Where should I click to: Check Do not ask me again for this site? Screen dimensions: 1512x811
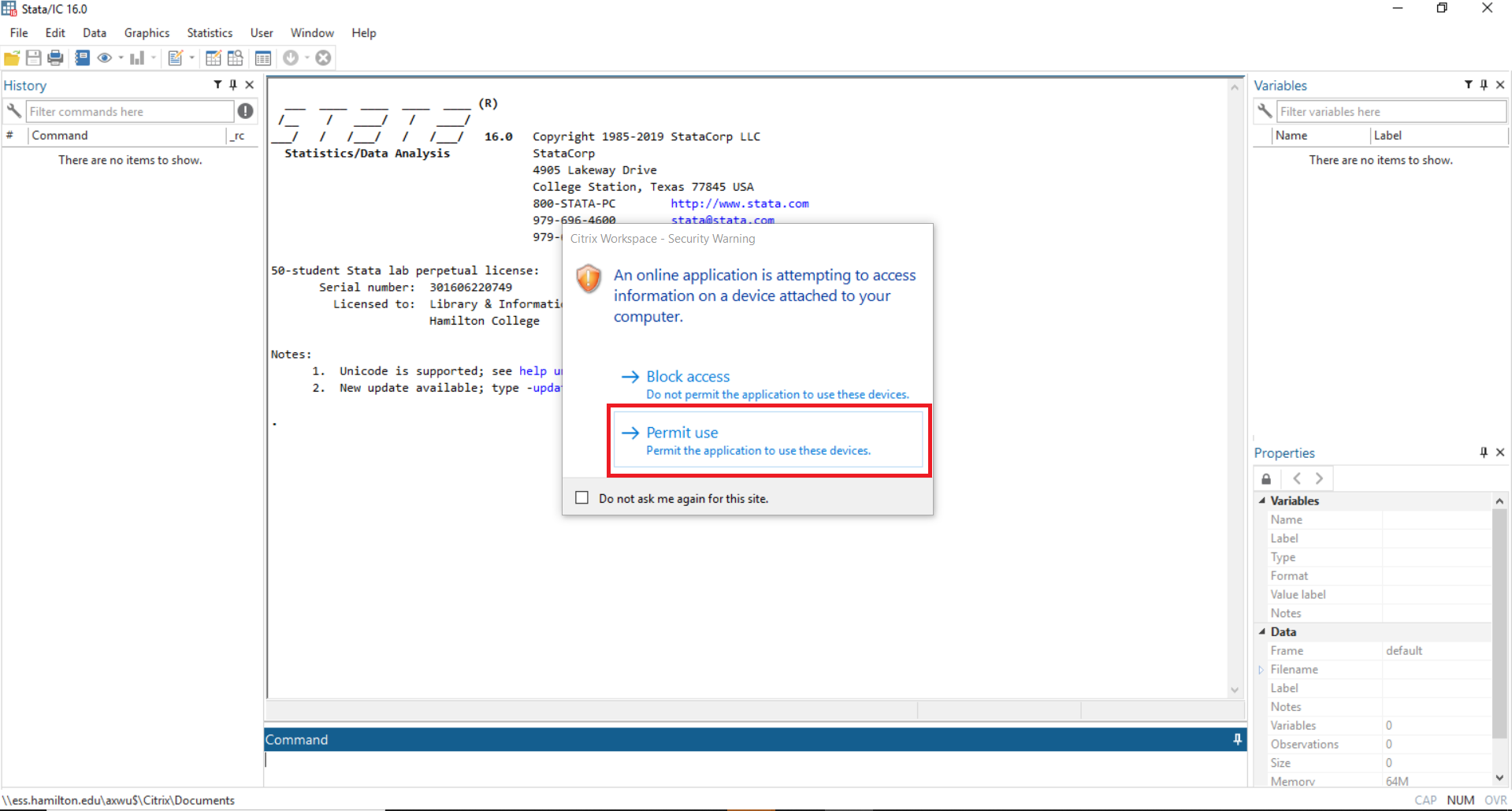(x=582, y=498)
